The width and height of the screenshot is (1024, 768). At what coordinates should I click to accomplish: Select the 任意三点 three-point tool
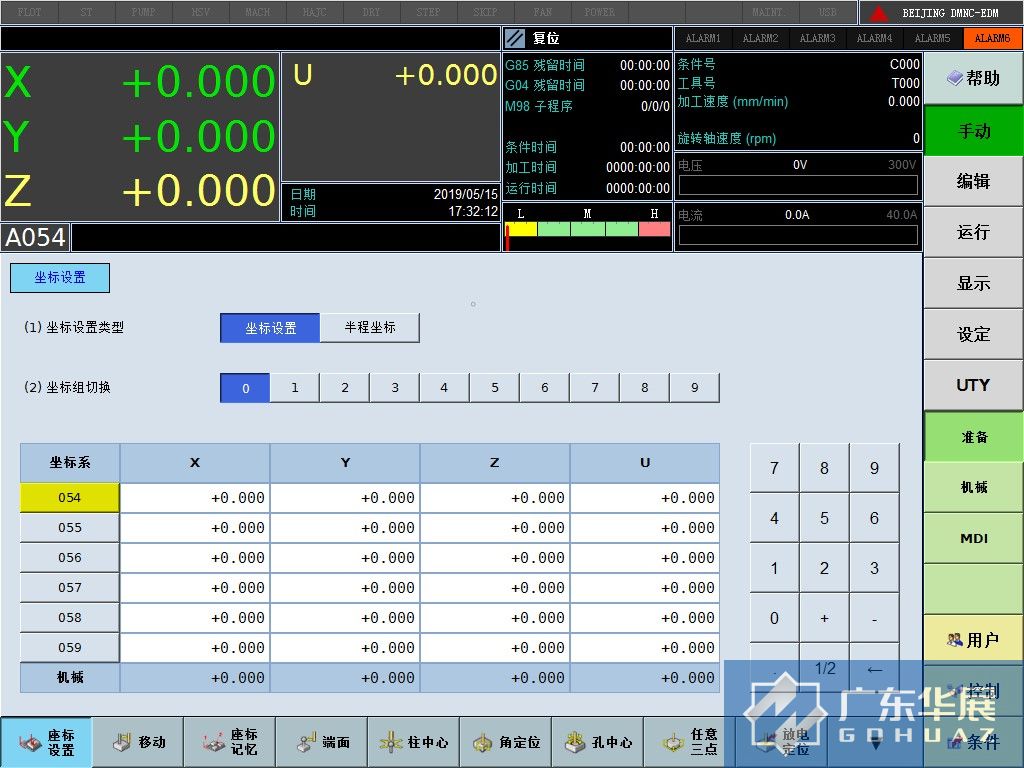(690, 742)
